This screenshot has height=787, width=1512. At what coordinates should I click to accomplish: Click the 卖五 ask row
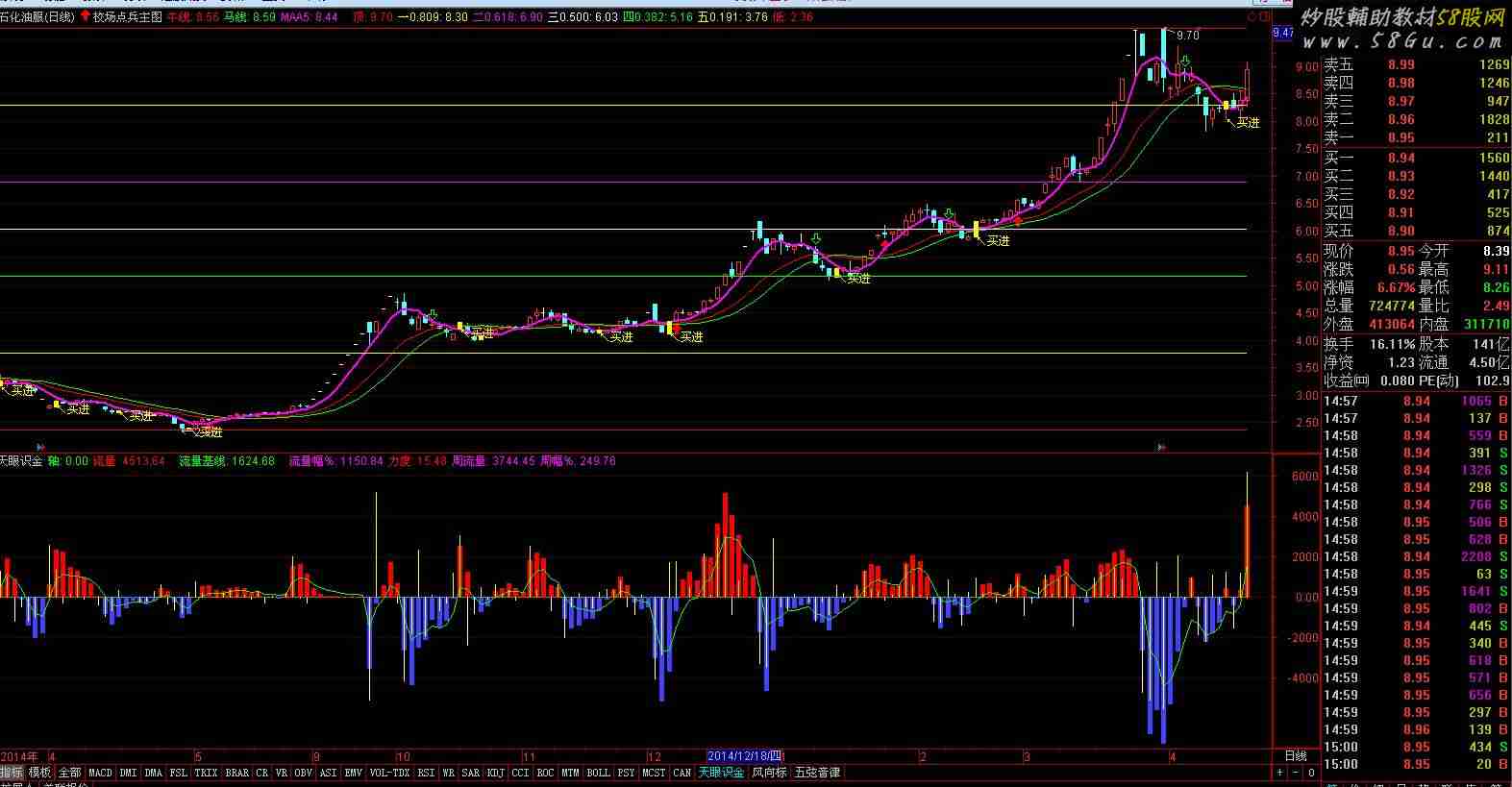(x=1417, y=64)
